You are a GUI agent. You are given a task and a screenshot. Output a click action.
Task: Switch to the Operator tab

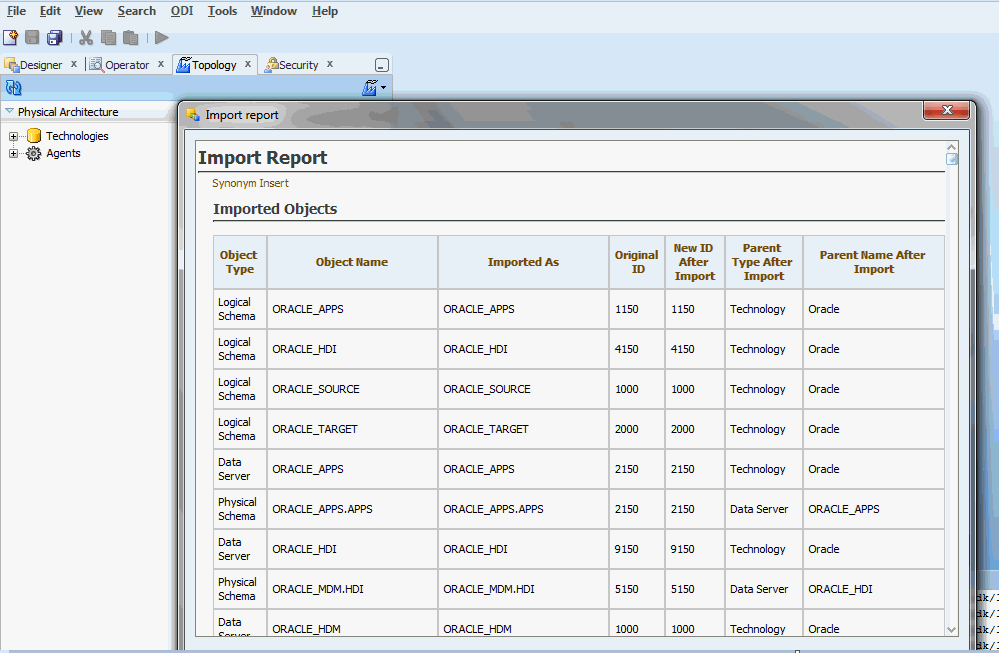pos(126,65)
